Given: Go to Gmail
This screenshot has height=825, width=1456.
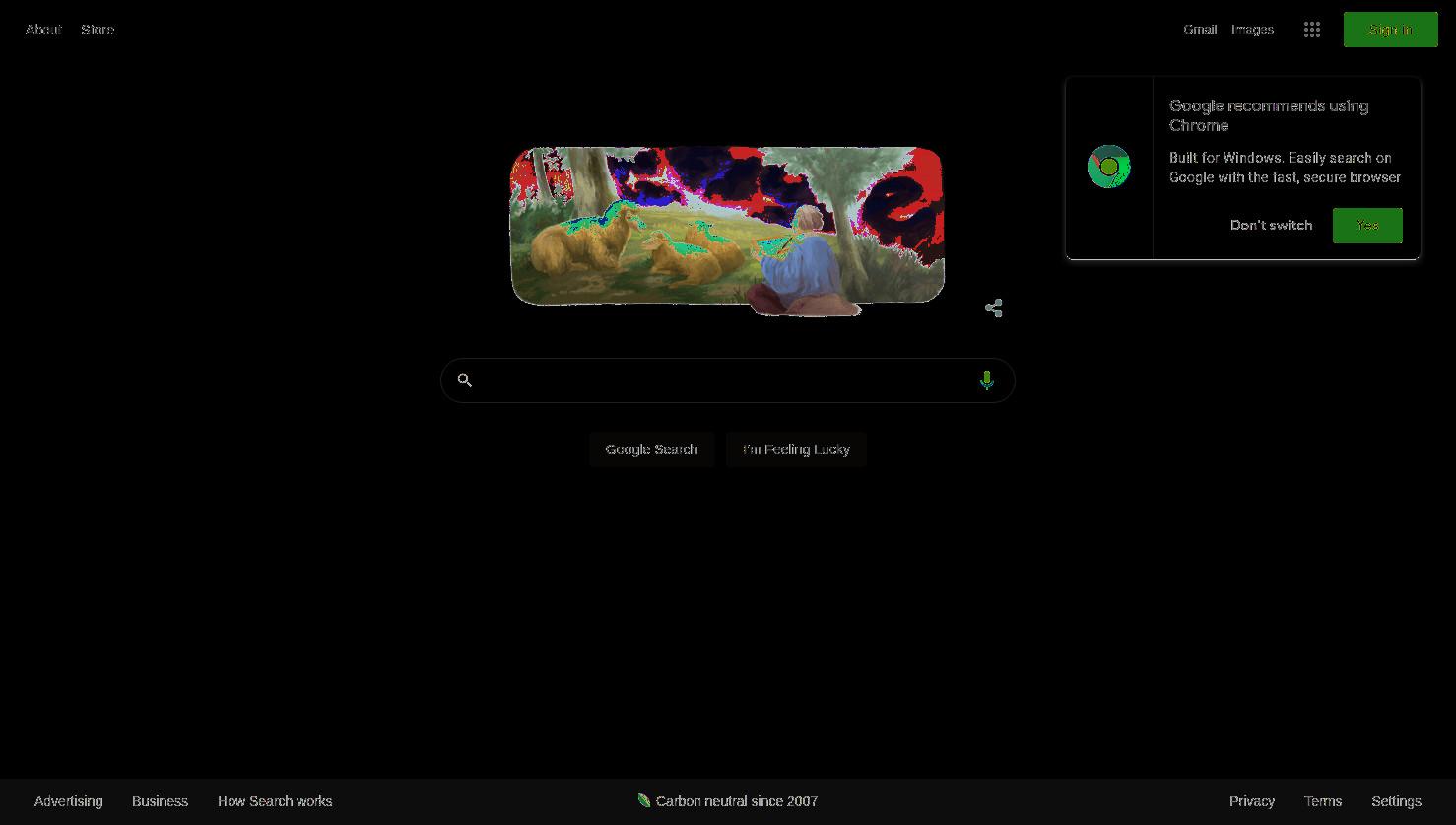Looking at the screenshot, I should [x=1200, y=30].
